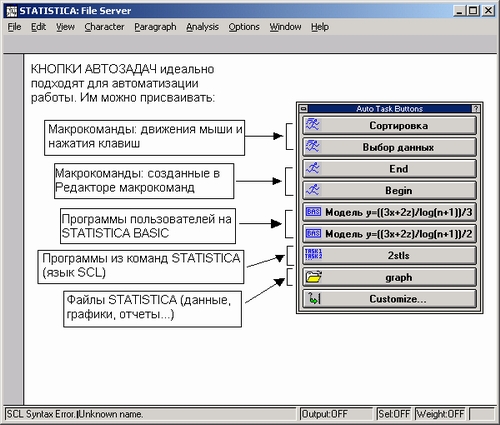Screen dimensions: 500x425
Task: Click the graph auto task button label
Action: click(x=398, y=277)
